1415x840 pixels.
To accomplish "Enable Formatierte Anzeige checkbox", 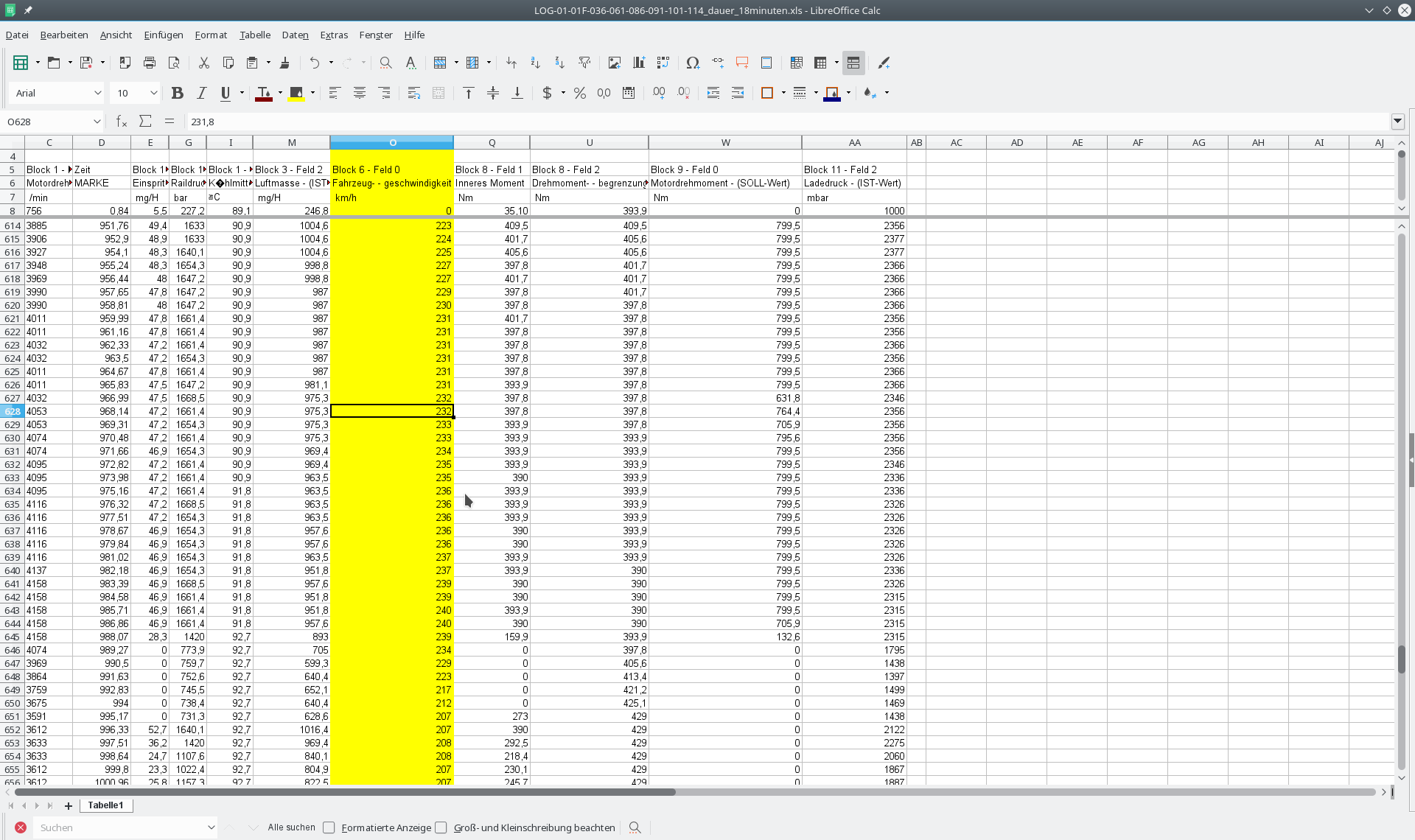I will (x=329, y=827).
